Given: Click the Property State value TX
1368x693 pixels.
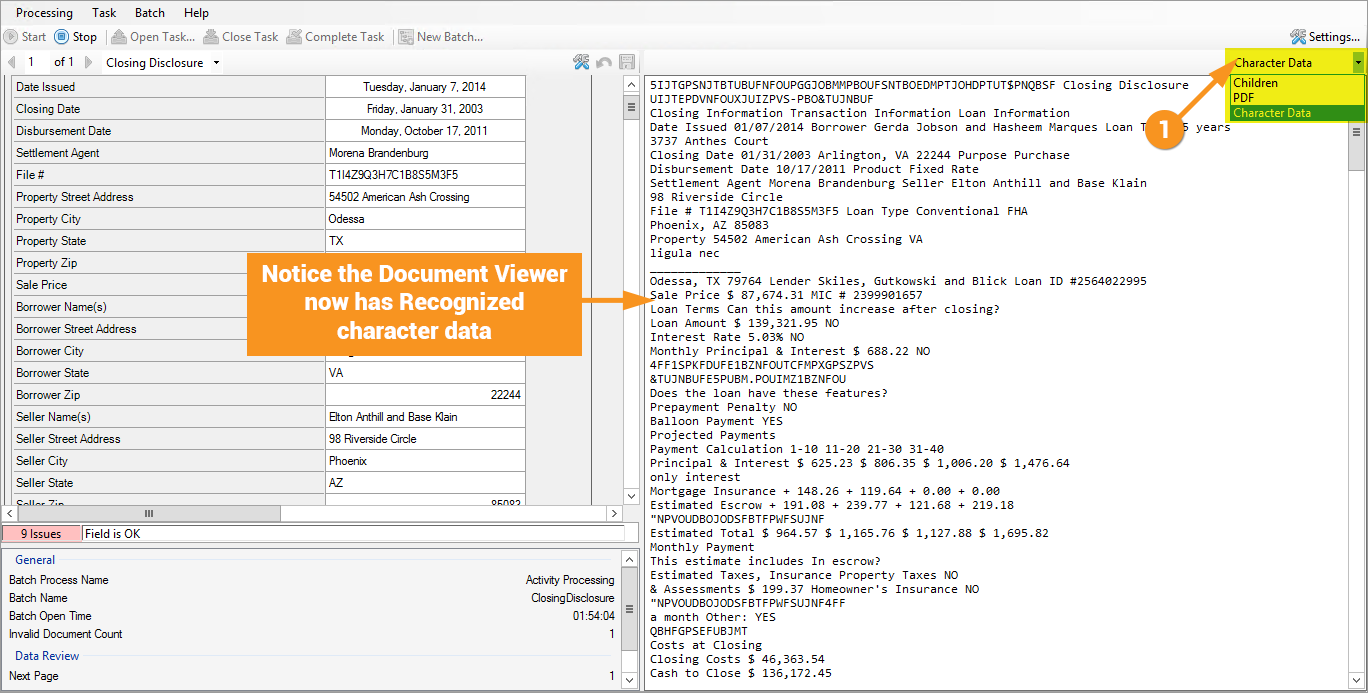Looking at the screenshot, I should tap(425, 241).
